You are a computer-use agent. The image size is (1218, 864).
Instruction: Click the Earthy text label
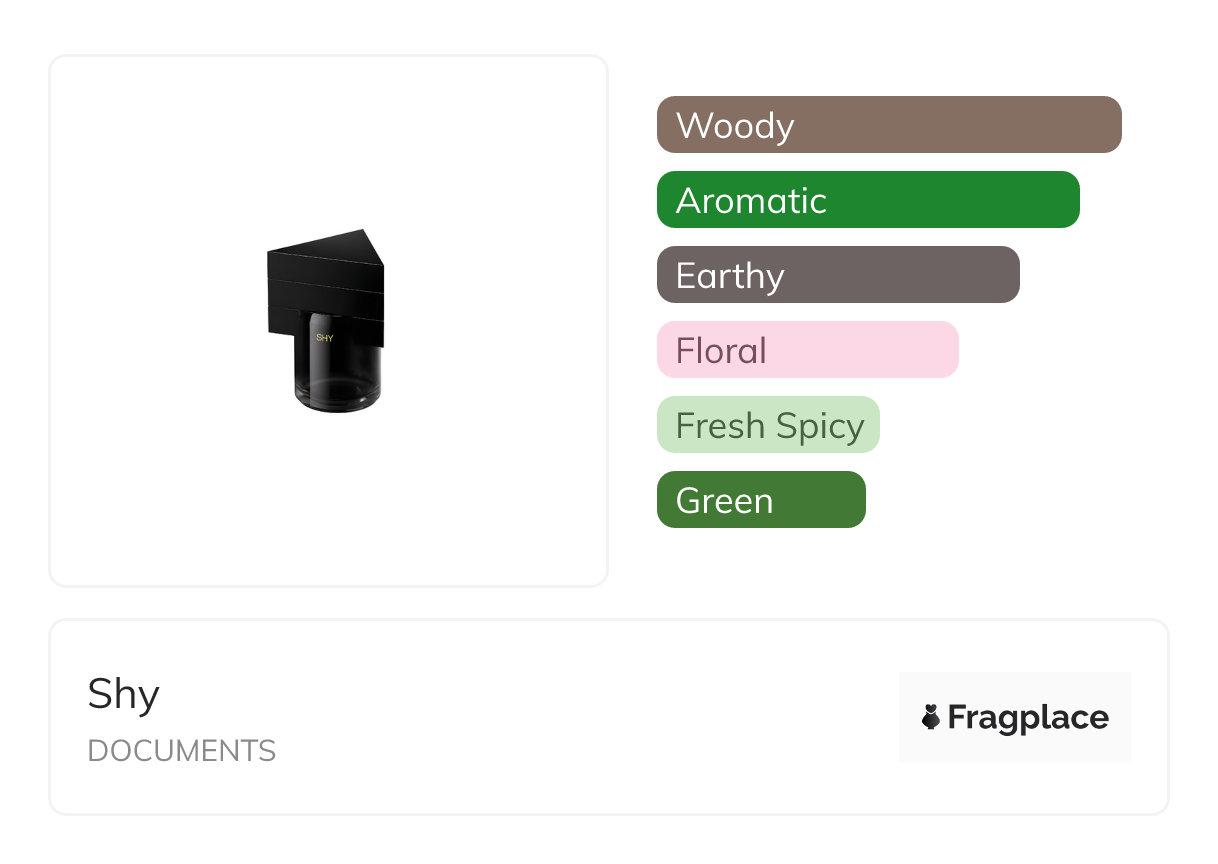730,276
